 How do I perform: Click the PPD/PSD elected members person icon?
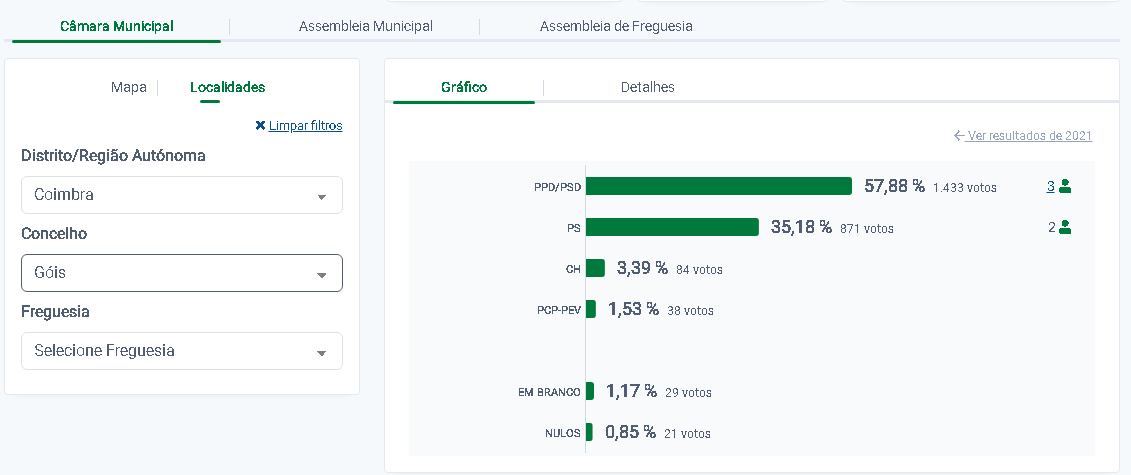click(x=1065, y=186)
